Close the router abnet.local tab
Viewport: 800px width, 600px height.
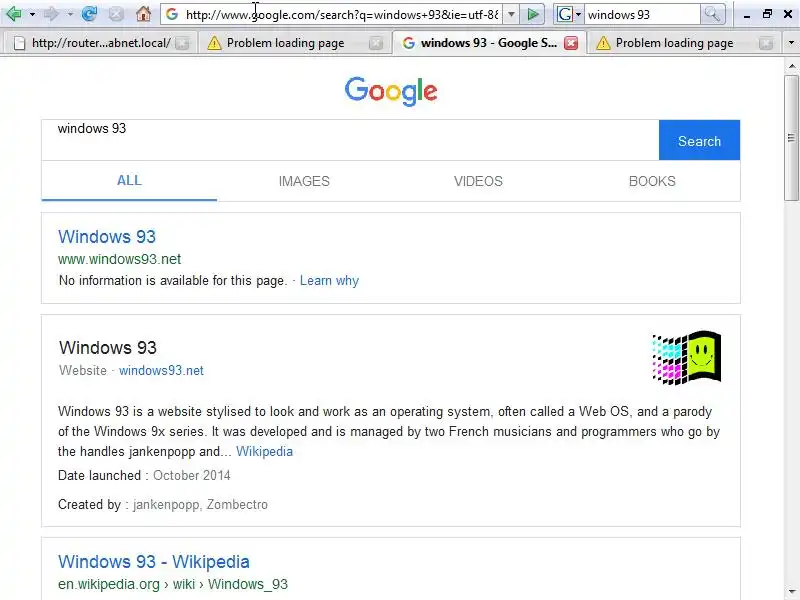(x=182, y=43)
